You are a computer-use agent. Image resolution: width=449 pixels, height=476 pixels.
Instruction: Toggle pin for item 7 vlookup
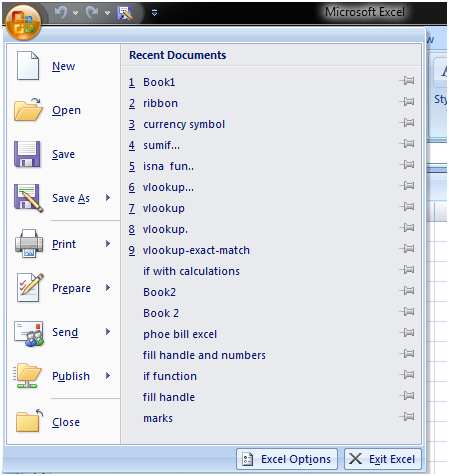[x=407, y=207]
